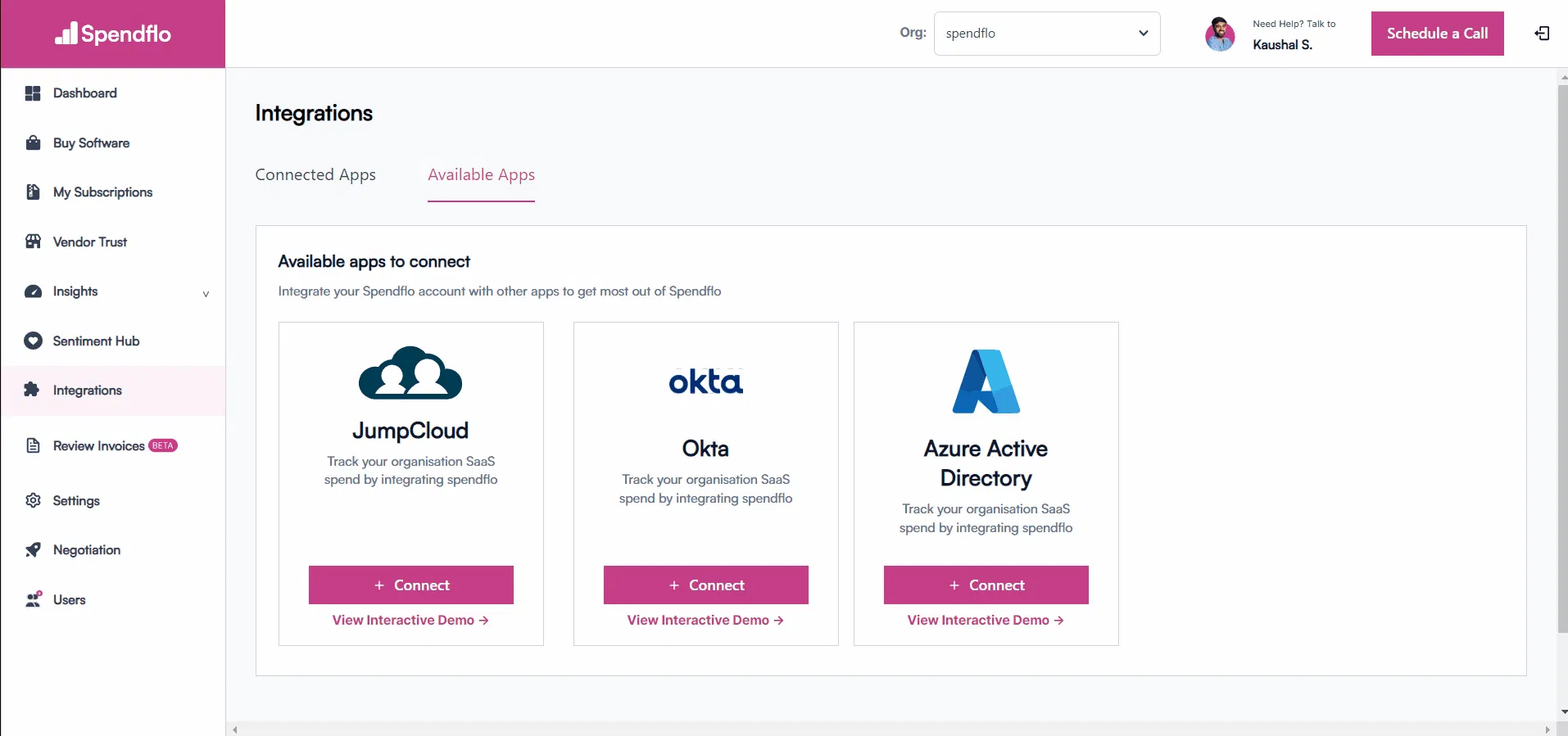The image size is (1568, 736).
Task: Click the Okta logo image
Action: tap(705, 382)
